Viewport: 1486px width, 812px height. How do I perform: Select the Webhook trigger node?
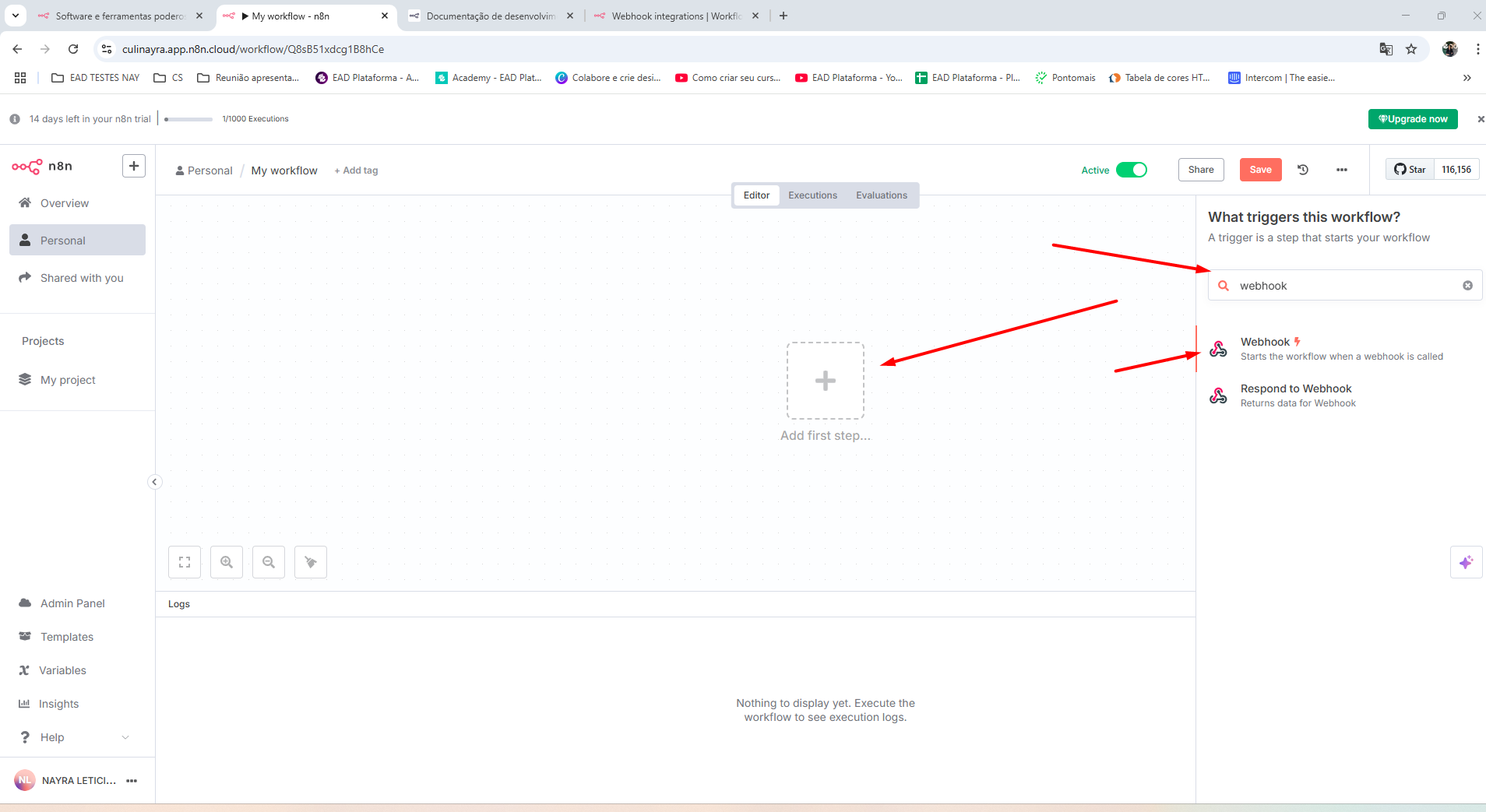[x=1340, y=349]
